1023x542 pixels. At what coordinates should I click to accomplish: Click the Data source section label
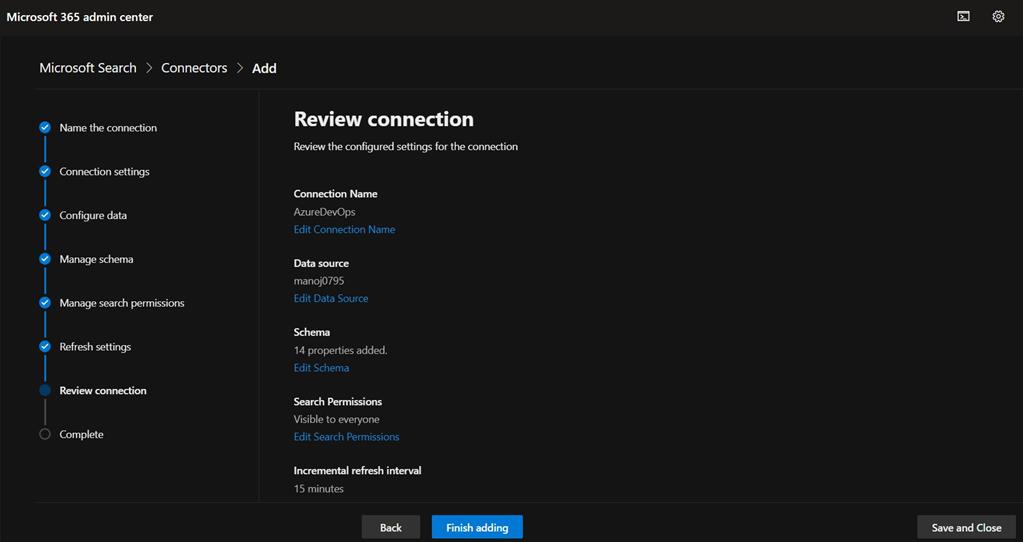click(x=321, y=263)
